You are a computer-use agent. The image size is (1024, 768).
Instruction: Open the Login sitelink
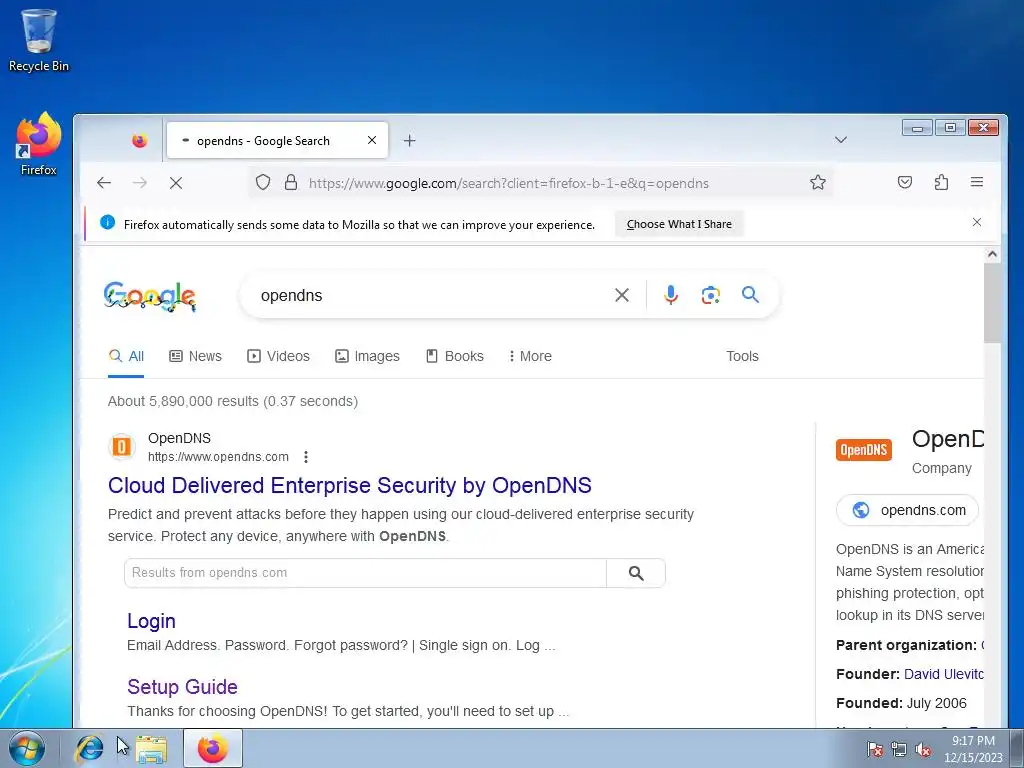coord(151,620)
